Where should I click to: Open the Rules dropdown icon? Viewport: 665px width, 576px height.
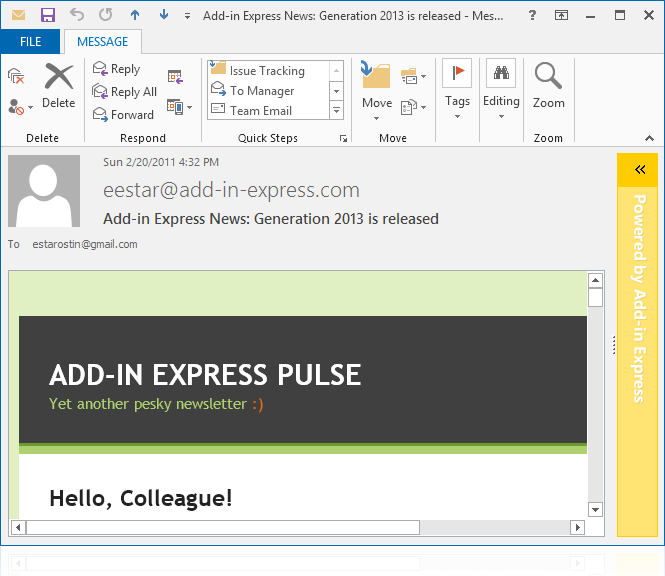(413, 77)
